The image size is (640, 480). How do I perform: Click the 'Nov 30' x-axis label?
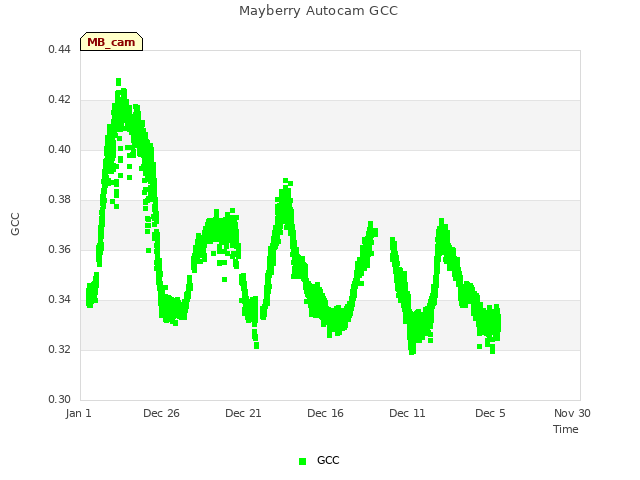click(572, 413)
